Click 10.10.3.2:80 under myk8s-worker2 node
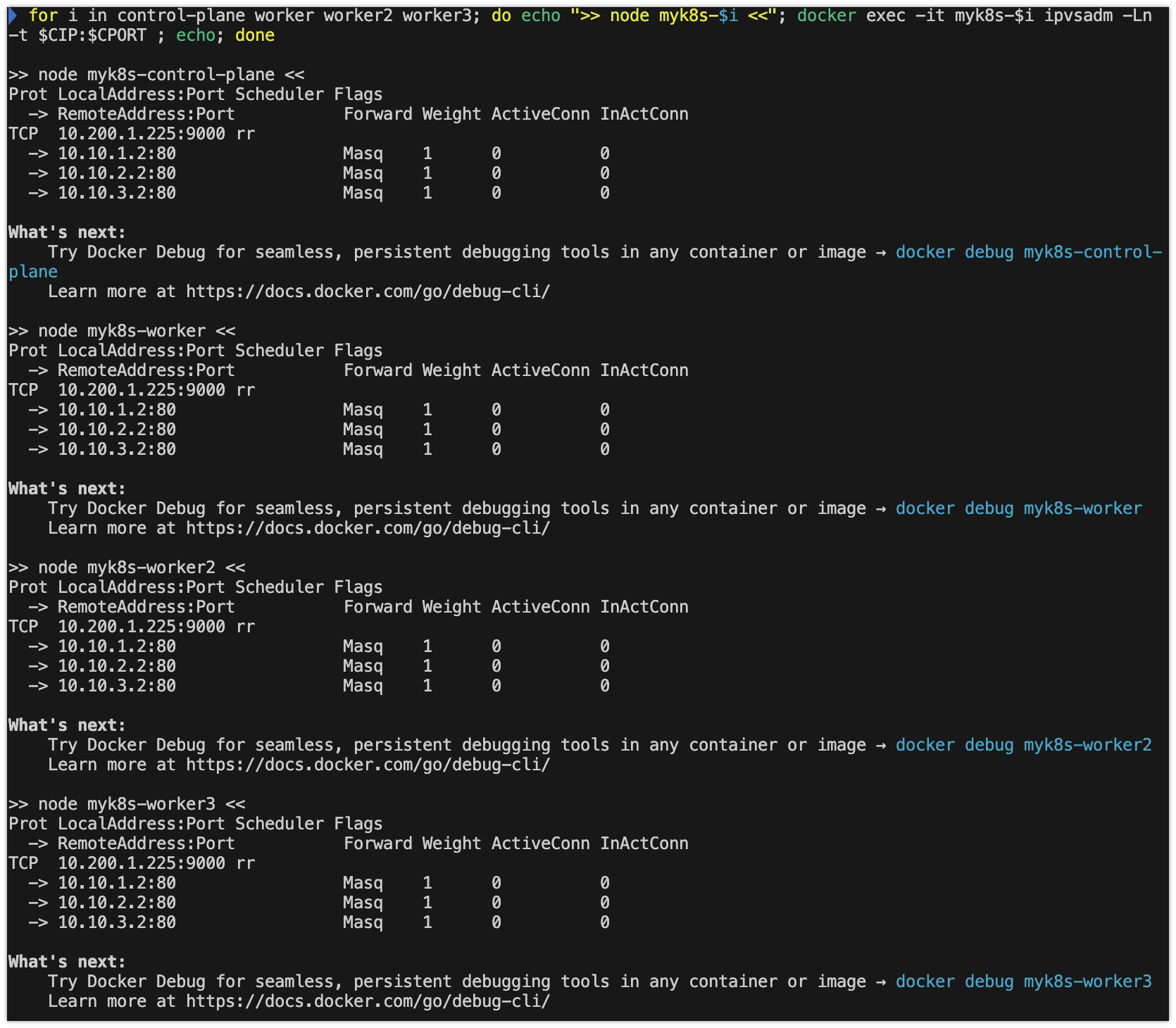Viewport: 1176px width, 1028px height. [117, 686]
